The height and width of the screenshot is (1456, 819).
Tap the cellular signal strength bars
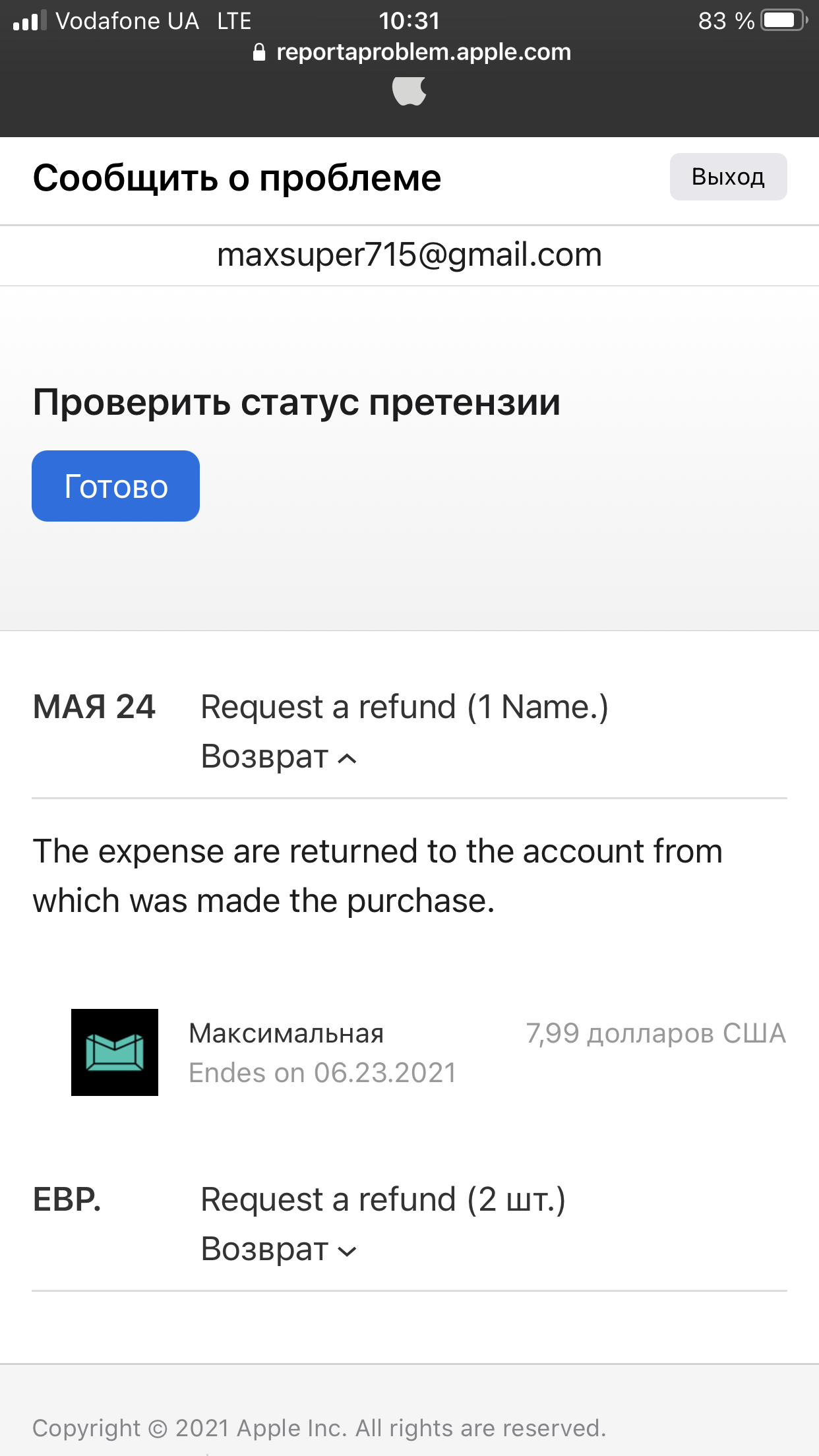tap(30, 21)
